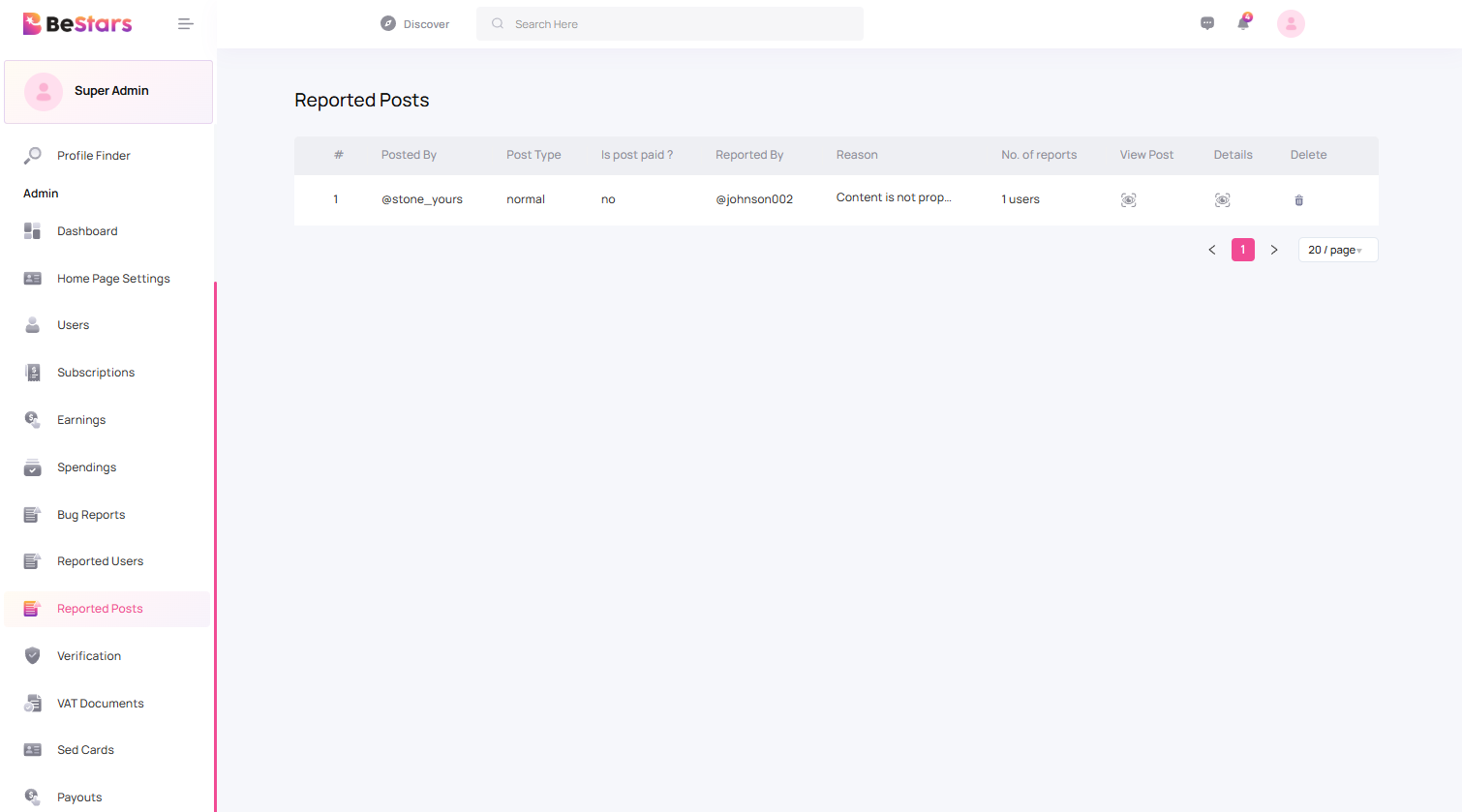Click the Discover compass icon
This screenshot has width=1462, height=812.
[x=388, y=23]
